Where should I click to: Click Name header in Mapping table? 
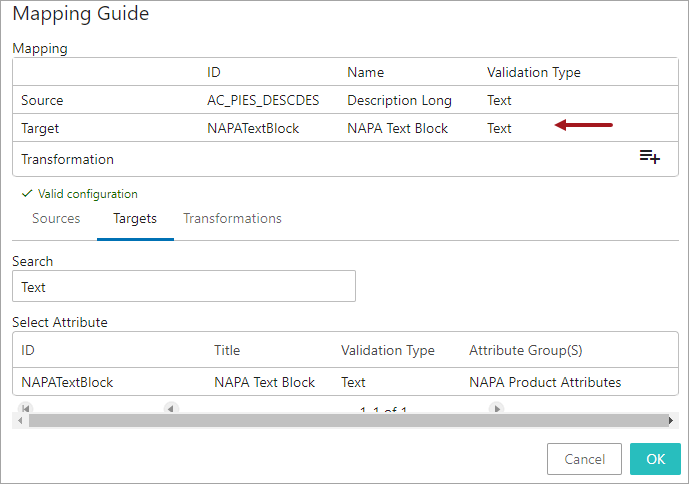click(365, 72)
